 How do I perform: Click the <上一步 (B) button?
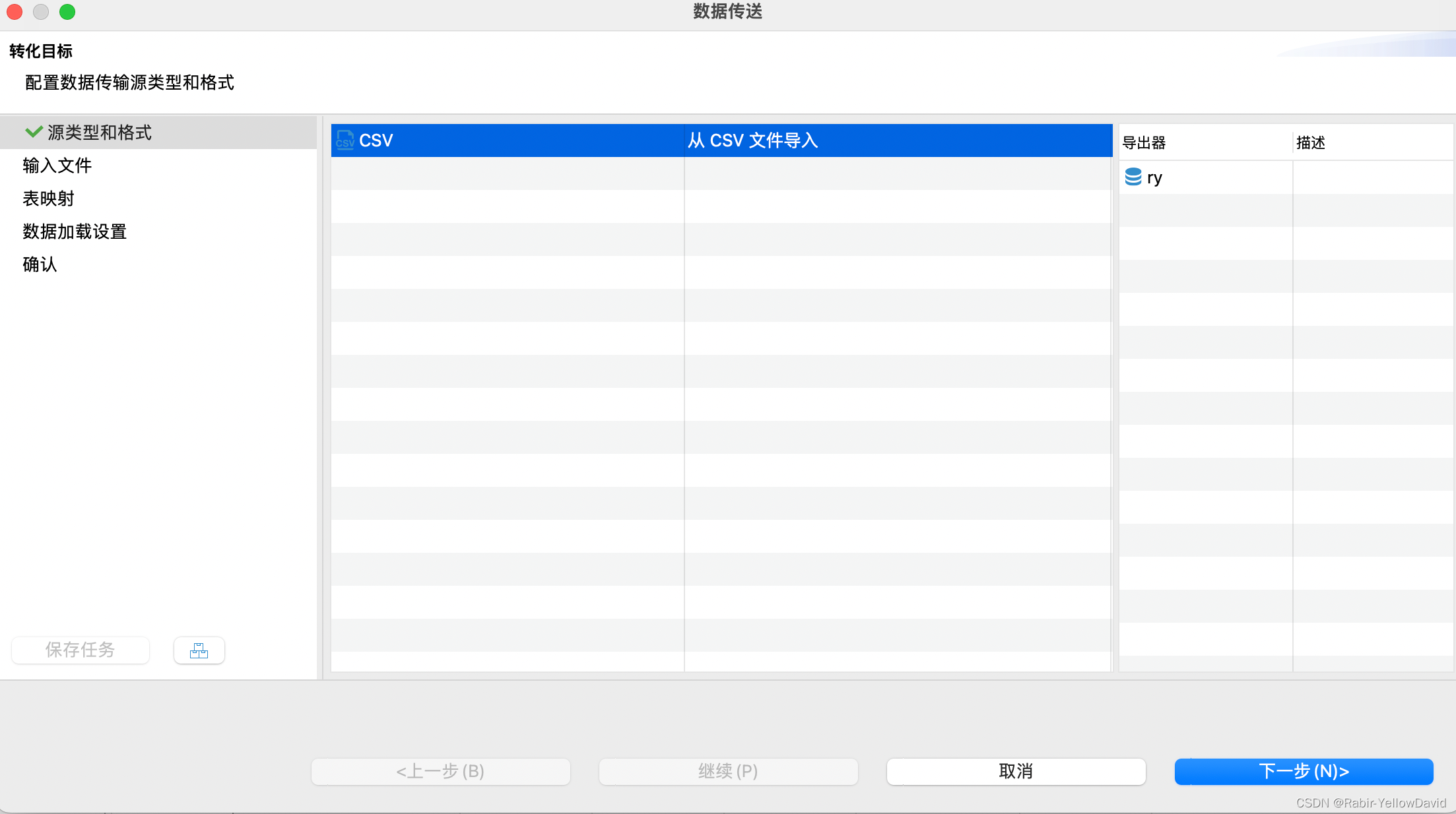click(441, 771)
